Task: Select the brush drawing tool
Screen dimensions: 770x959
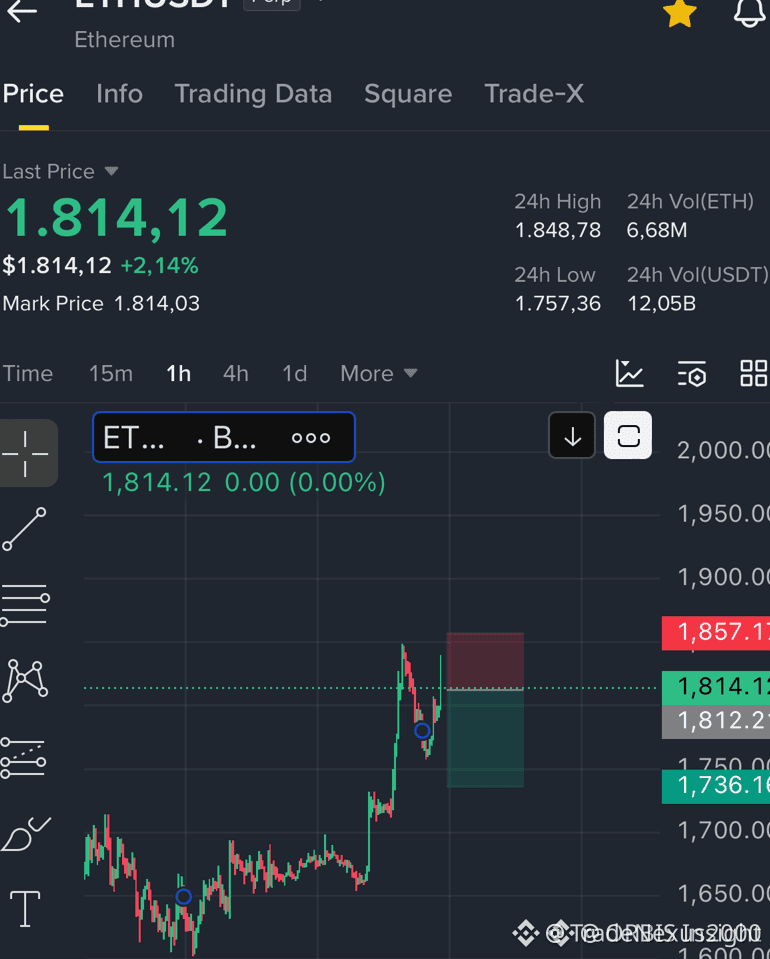Action: 25,834
